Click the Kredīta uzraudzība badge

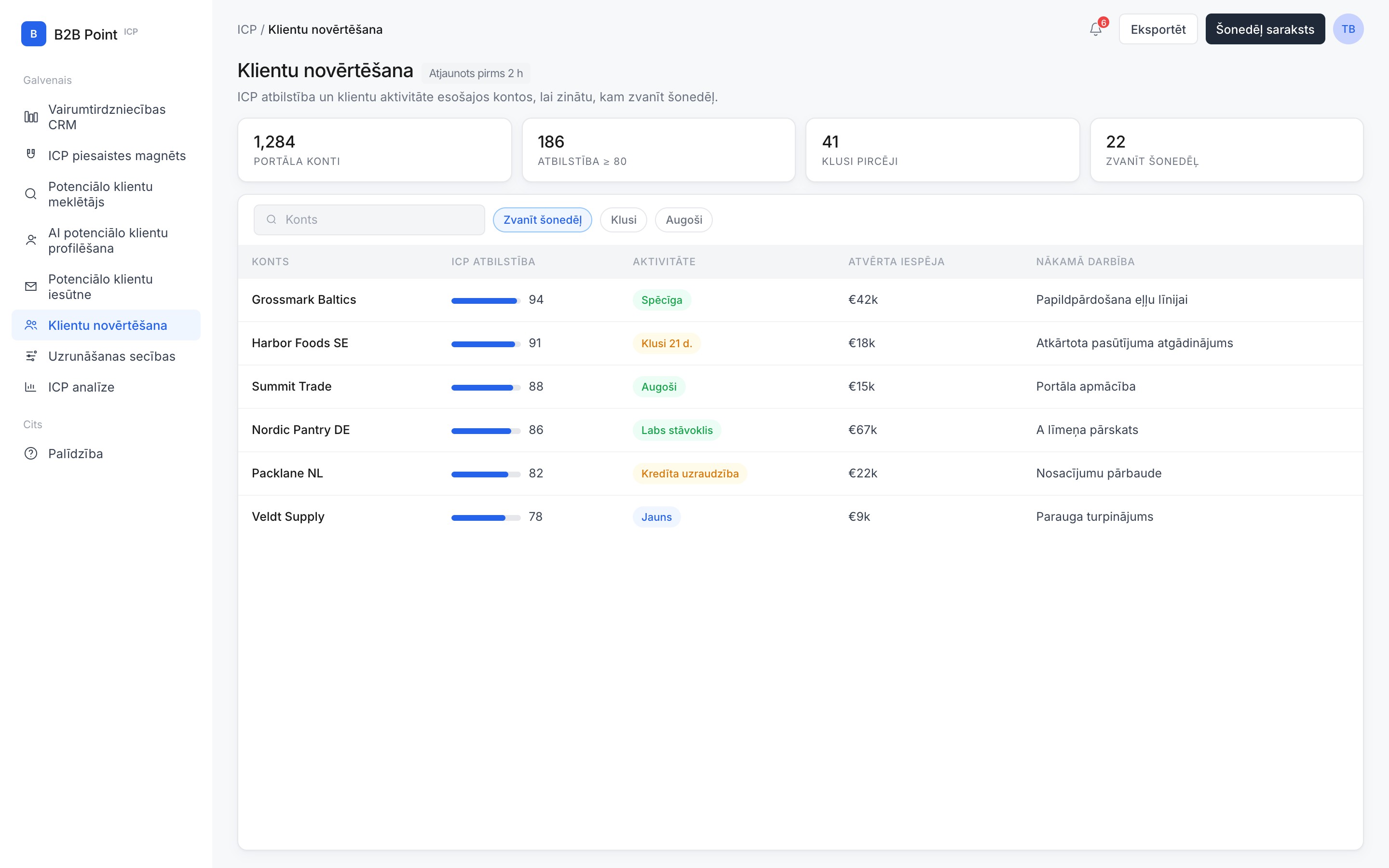tap(690, 474)
